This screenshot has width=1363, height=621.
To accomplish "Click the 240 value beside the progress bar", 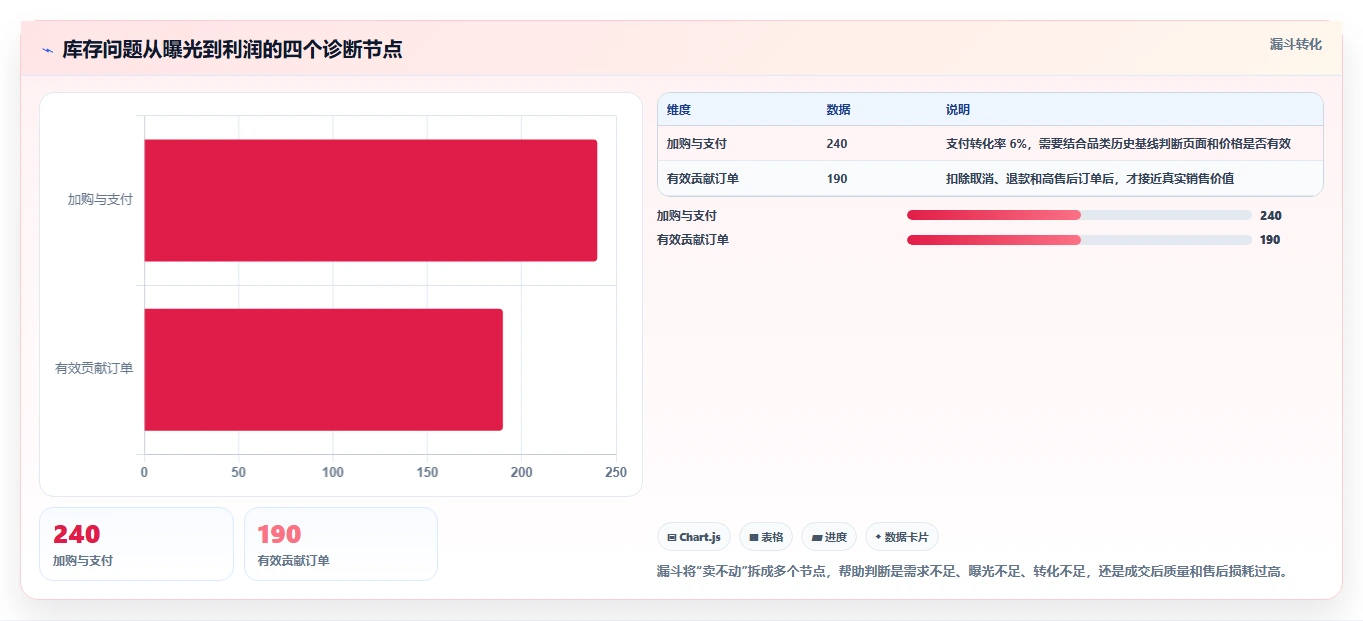I will [x=1270, y=215].
